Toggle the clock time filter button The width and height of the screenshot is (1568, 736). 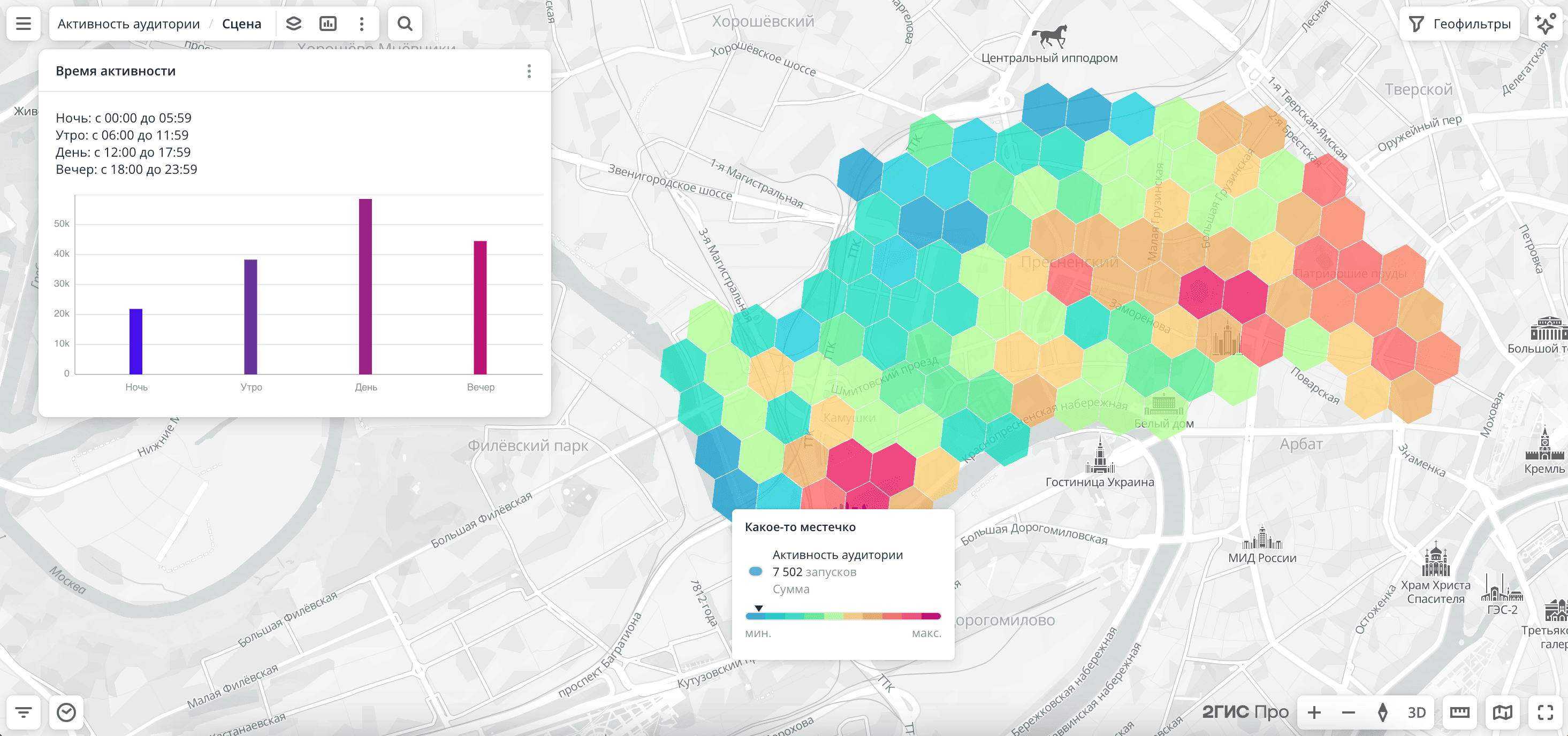[x=66, y=712]
